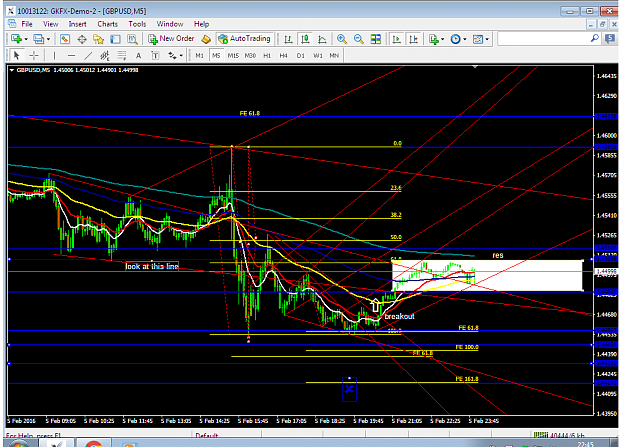Viewport: 625px width, 447px height.
Task: Zoom in on the chart
Action: coord(342,39)
